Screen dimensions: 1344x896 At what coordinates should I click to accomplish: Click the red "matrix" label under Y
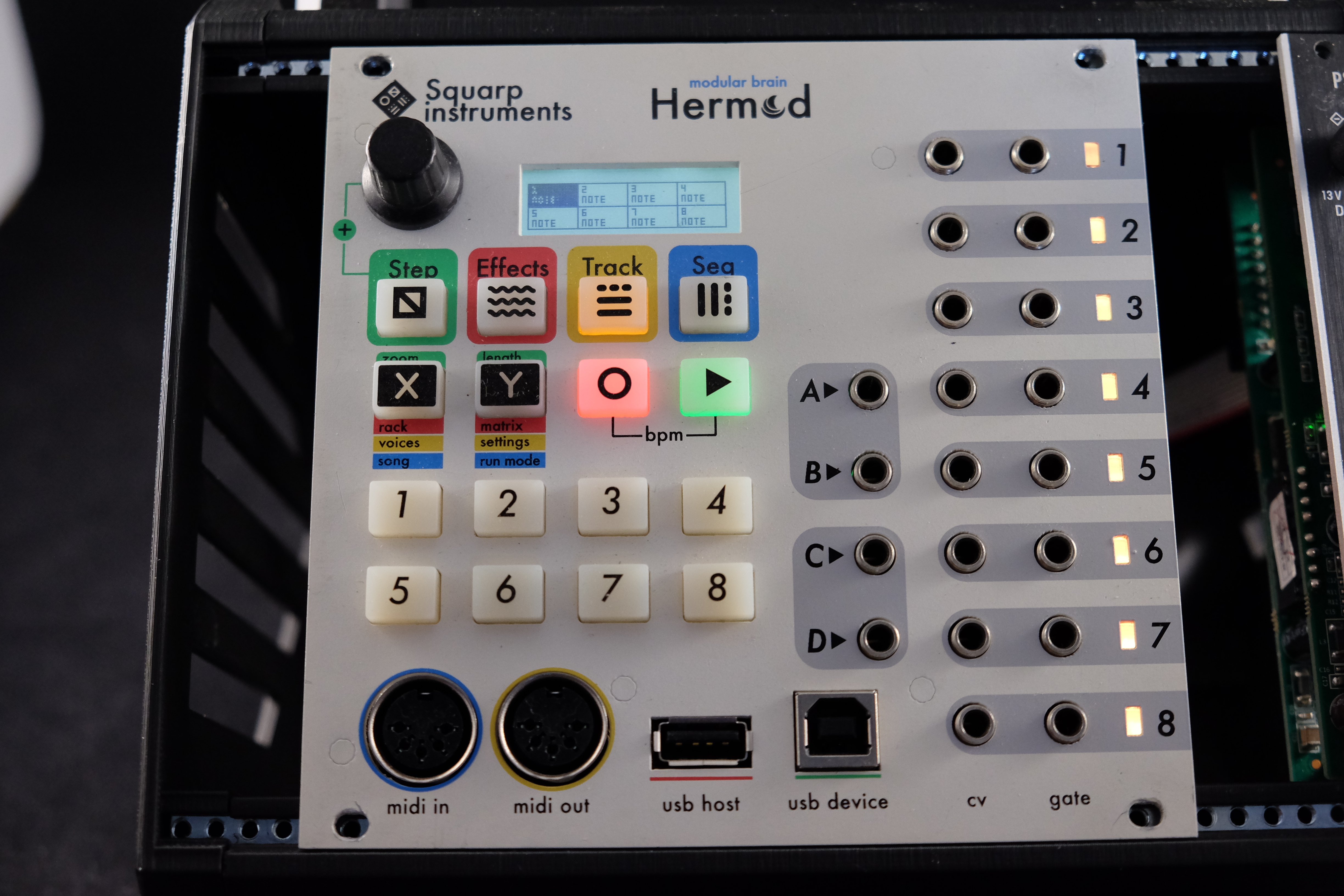(x=501, y=426)
